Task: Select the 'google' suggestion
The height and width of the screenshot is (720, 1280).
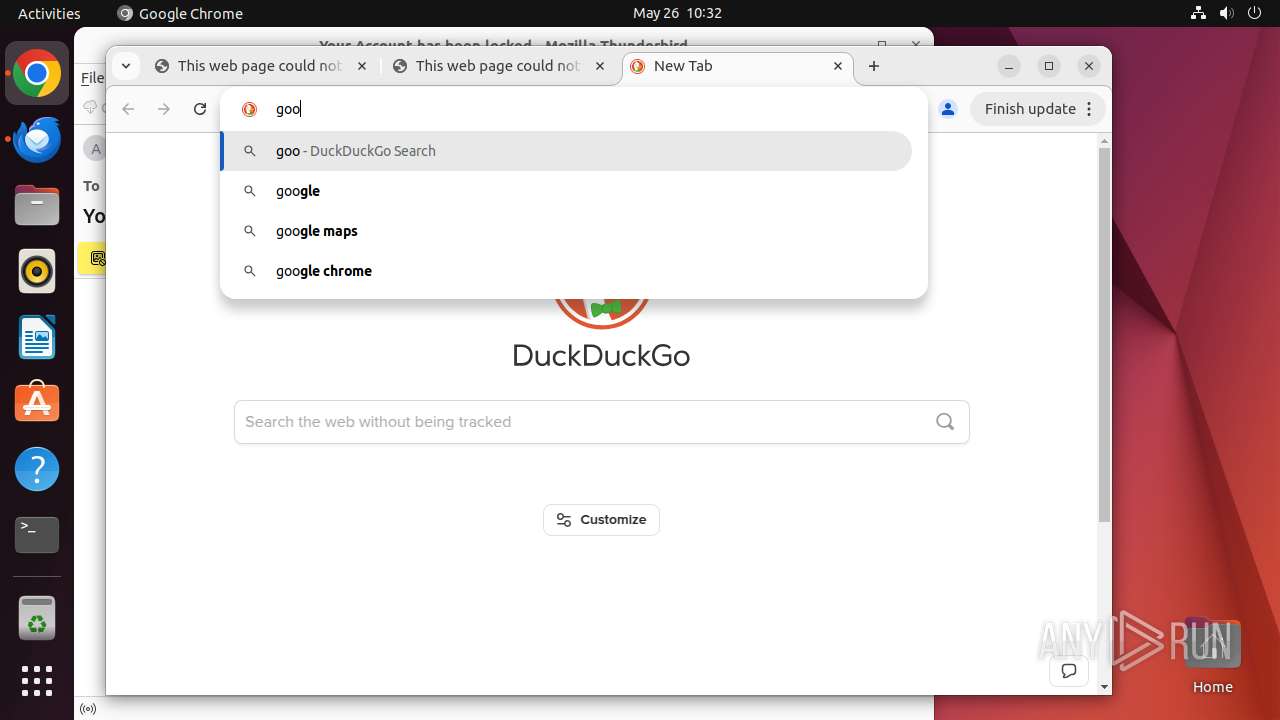Action: click(x=566, y=191)
